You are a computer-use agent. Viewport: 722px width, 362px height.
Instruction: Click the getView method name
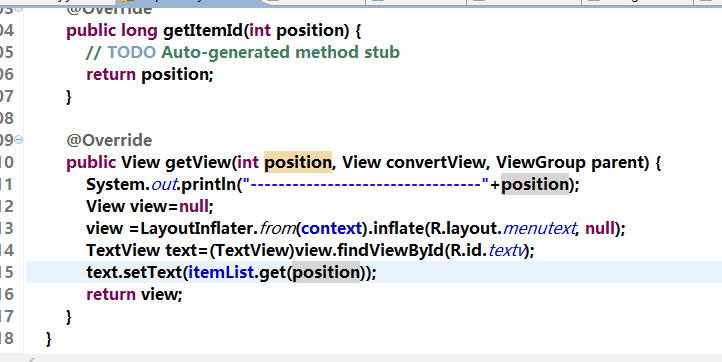(197, 162)
